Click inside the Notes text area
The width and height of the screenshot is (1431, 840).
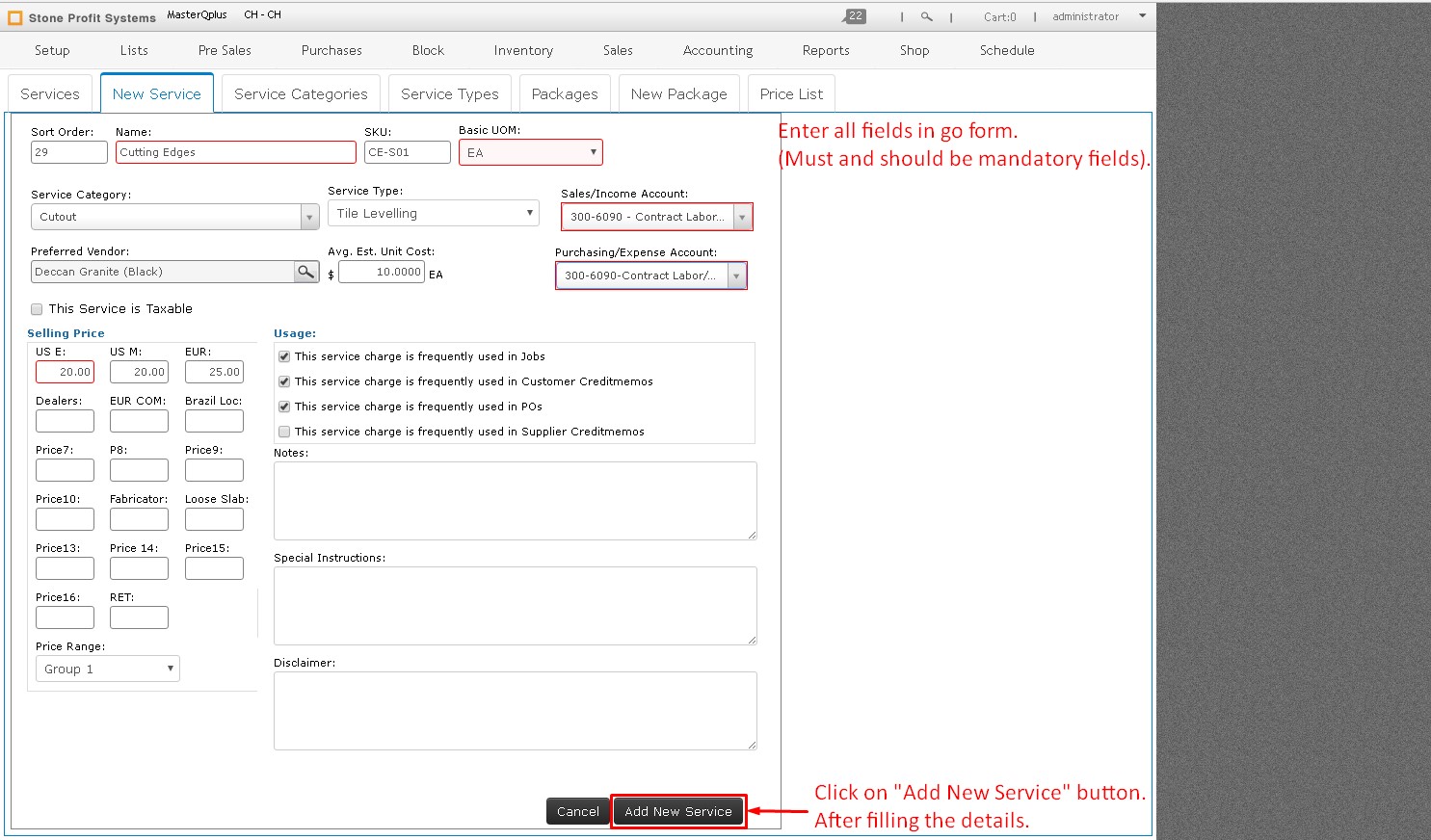click(515, 500)
